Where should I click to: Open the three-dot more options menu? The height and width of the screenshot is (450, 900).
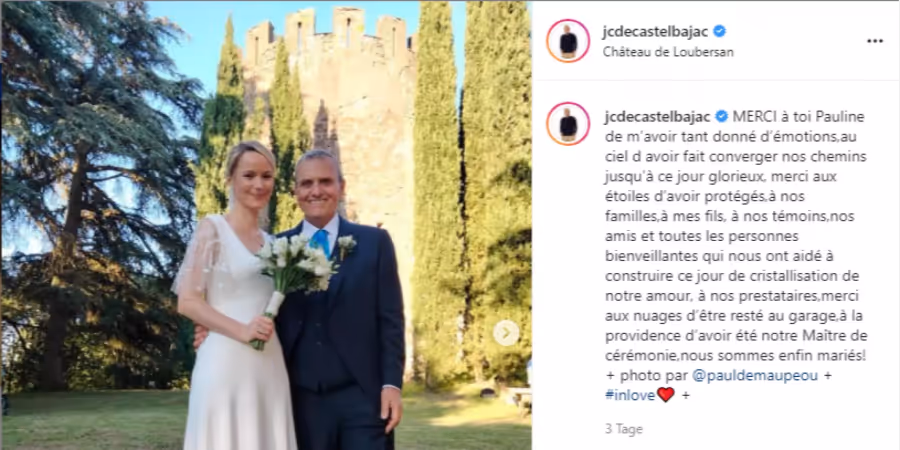click(x=875, y=41)
